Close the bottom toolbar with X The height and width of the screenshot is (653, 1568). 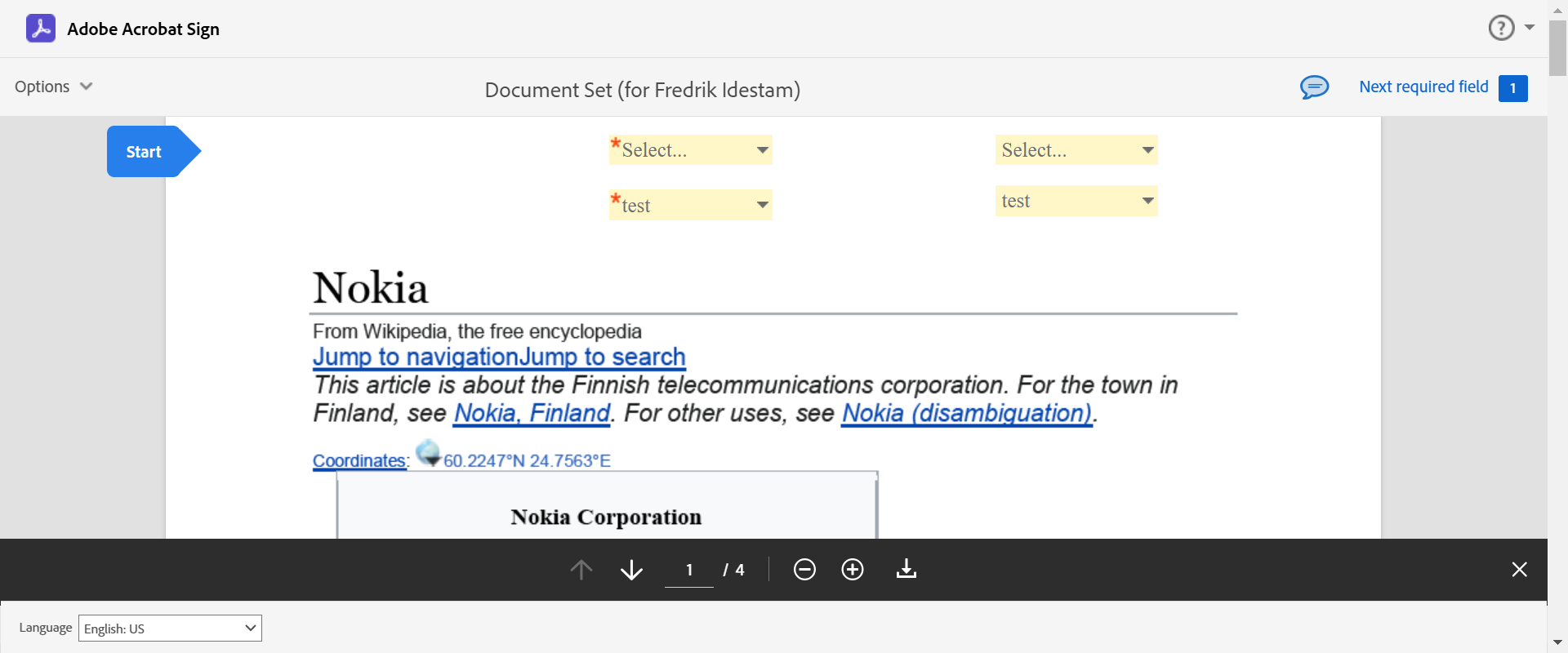tap(1519, 570)
